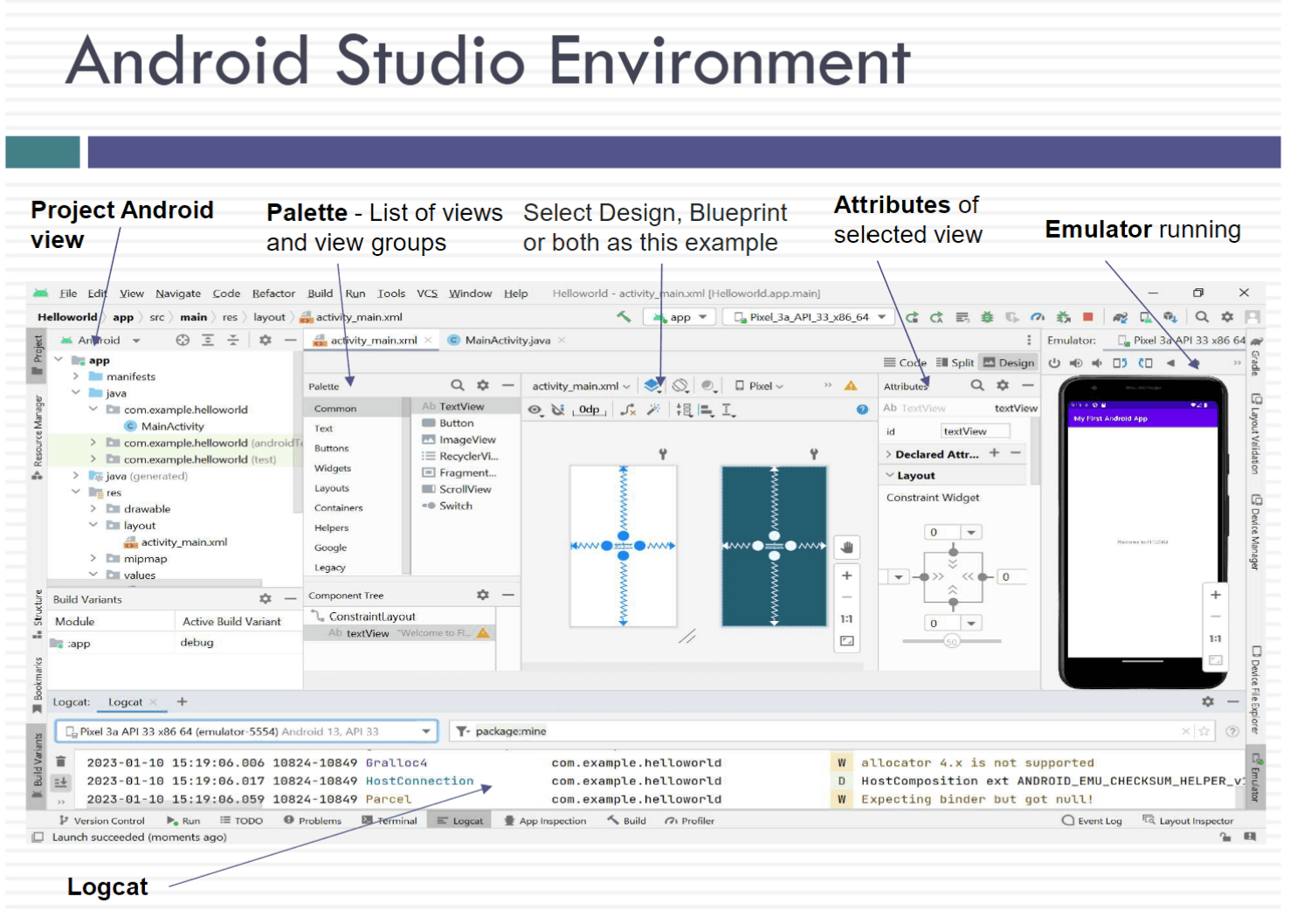Click emulator volume up icon
This screenshot has height=924, width=1297.
point(1076,362)
